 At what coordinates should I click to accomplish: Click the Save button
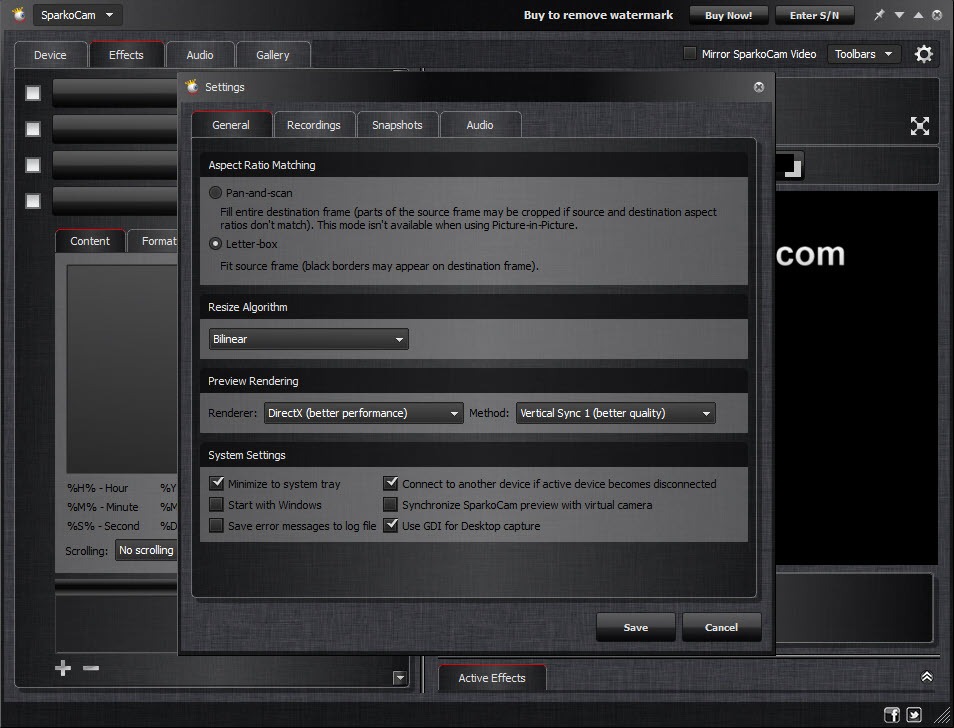coord(635,627)
